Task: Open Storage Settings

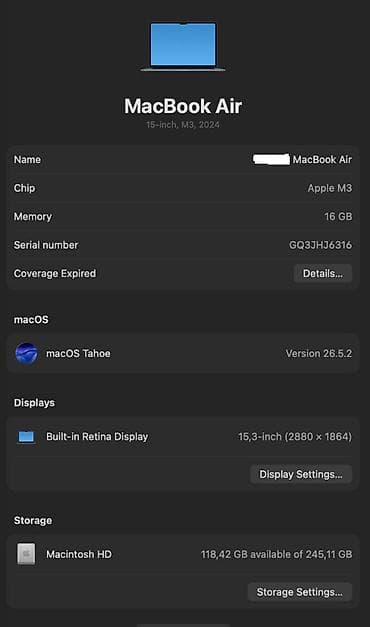Action: 300,592
